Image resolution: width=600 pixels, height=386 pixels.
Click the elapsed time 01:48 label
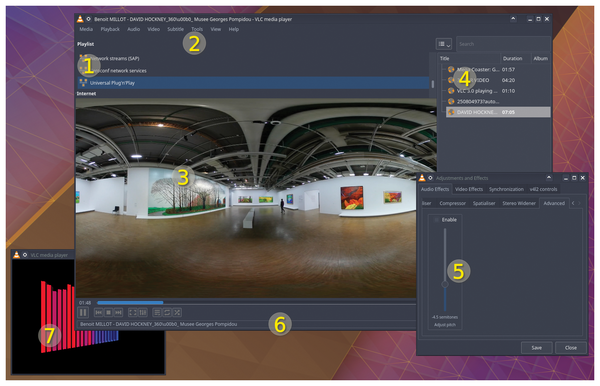[x=85, y=303]
